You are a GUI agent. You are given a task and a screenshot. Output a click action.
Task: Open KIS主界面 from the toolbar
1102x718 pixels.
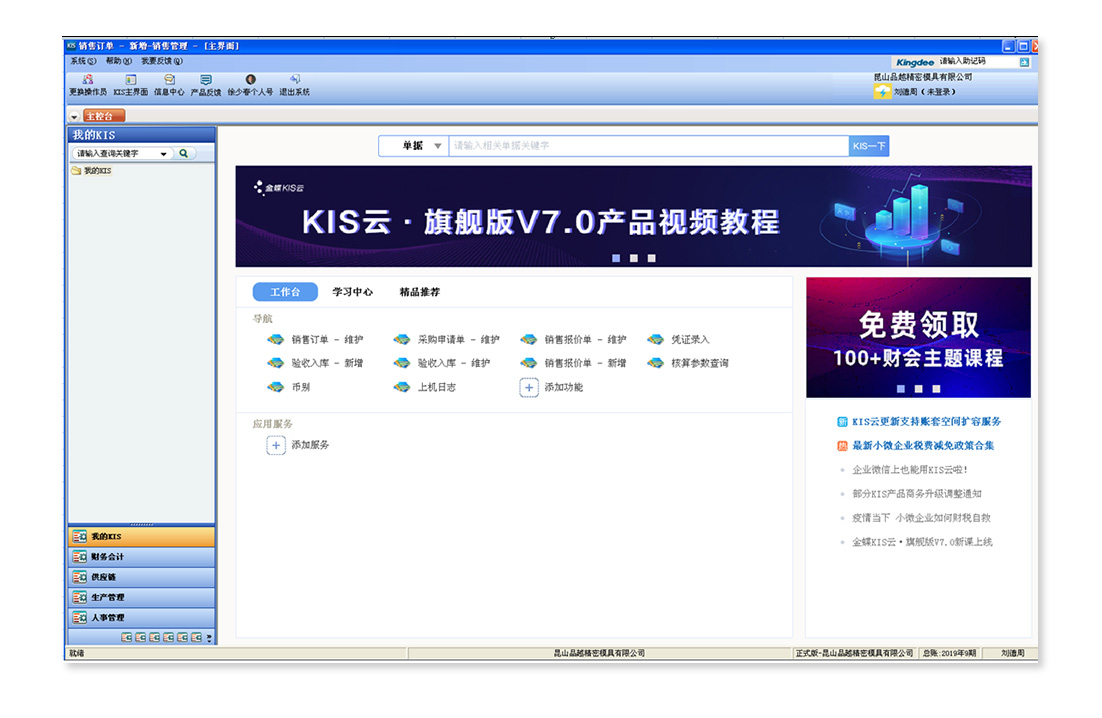tap(130, 80)
